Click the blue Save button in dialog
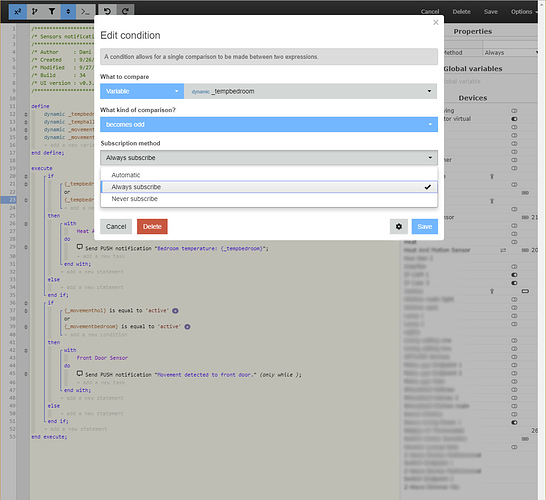 coord(424,227)
